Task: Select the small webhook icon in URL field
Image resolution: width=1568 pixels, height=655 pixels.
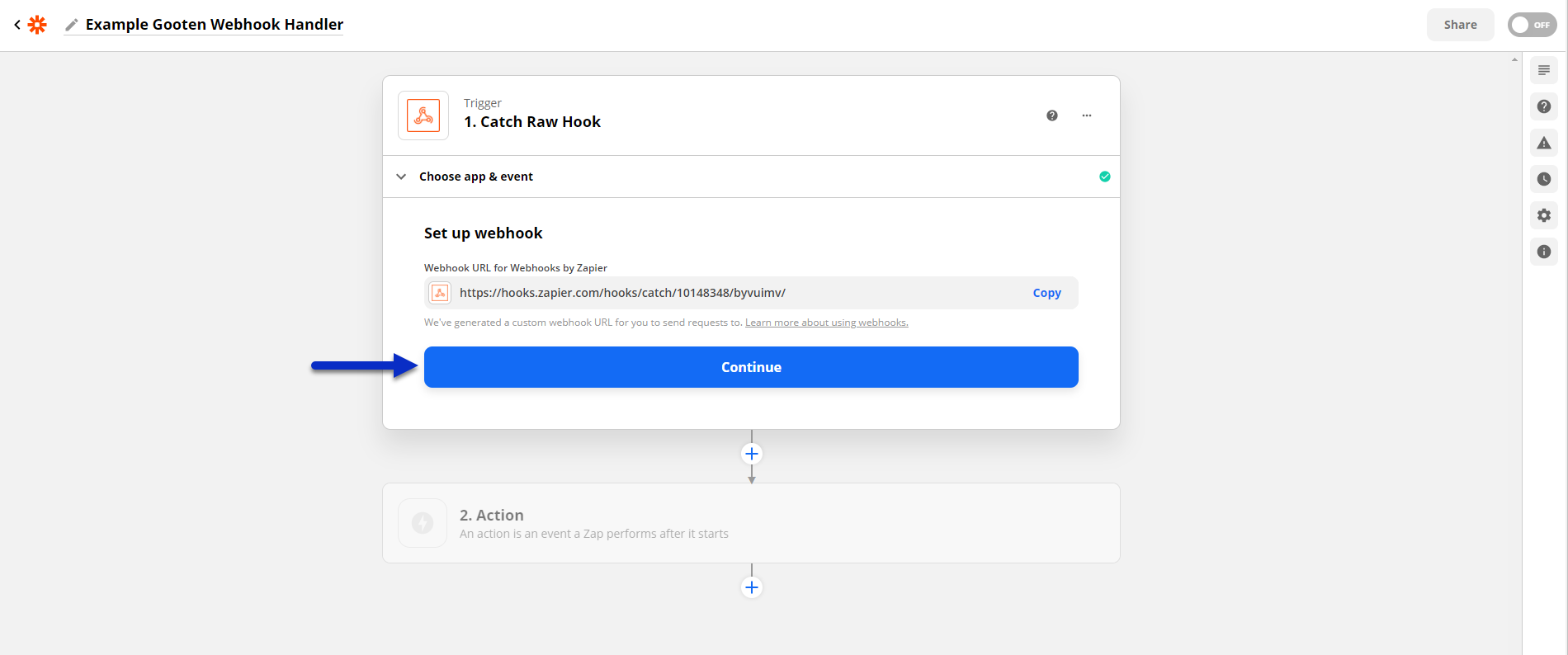Action: click(x=440, y=293)
